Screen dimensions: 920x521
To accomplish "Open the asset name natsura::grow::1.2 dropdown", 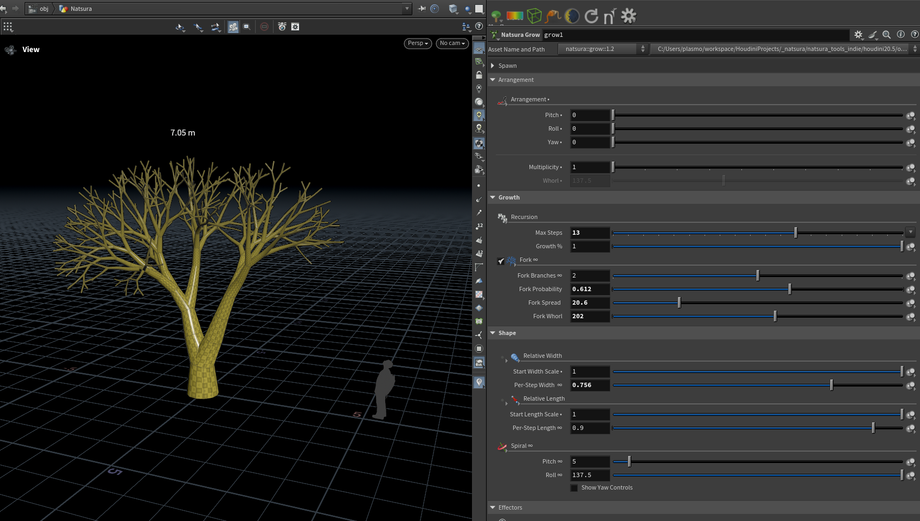I will 602,49.
